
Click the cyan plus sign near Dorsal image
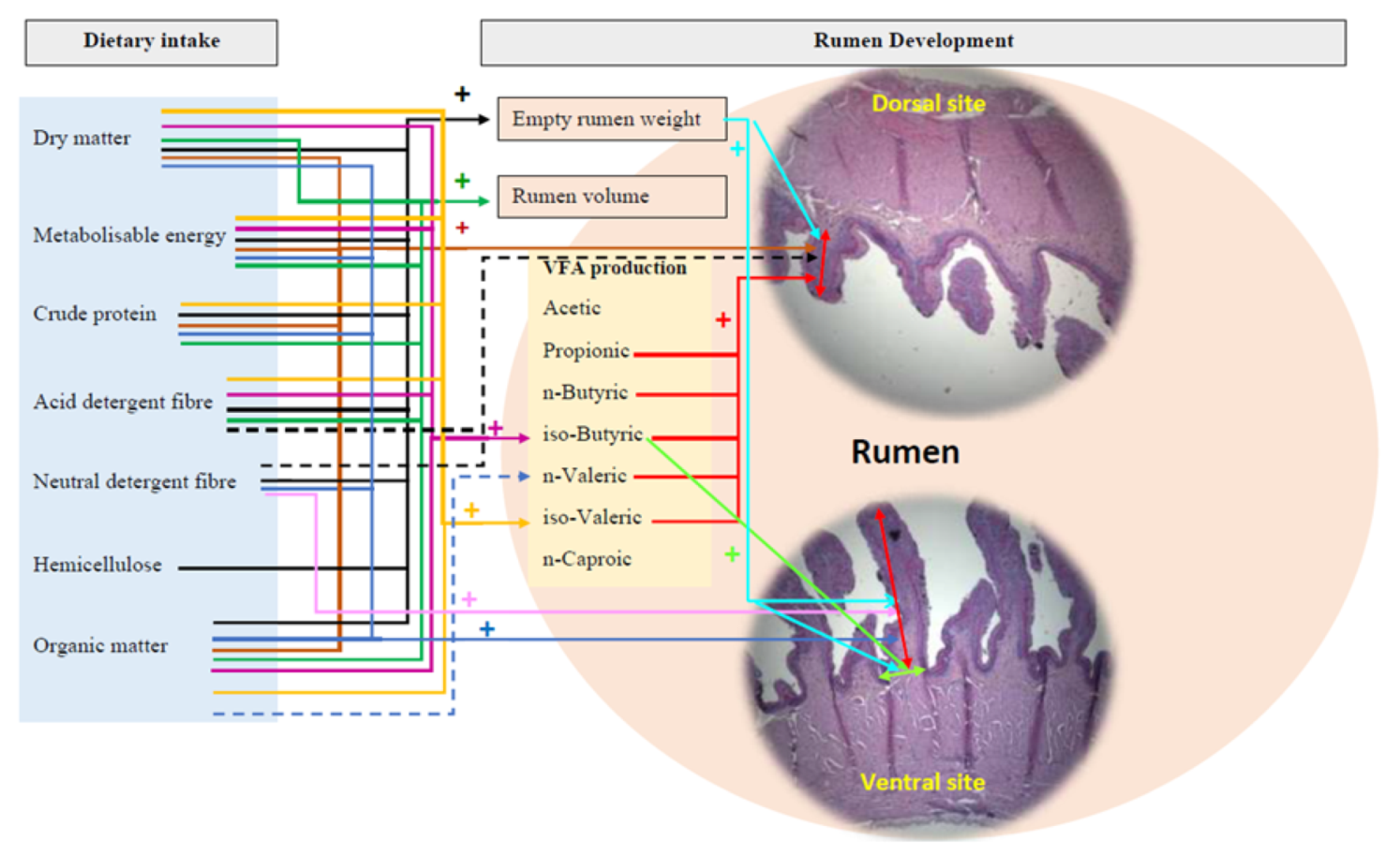(737, 149)
